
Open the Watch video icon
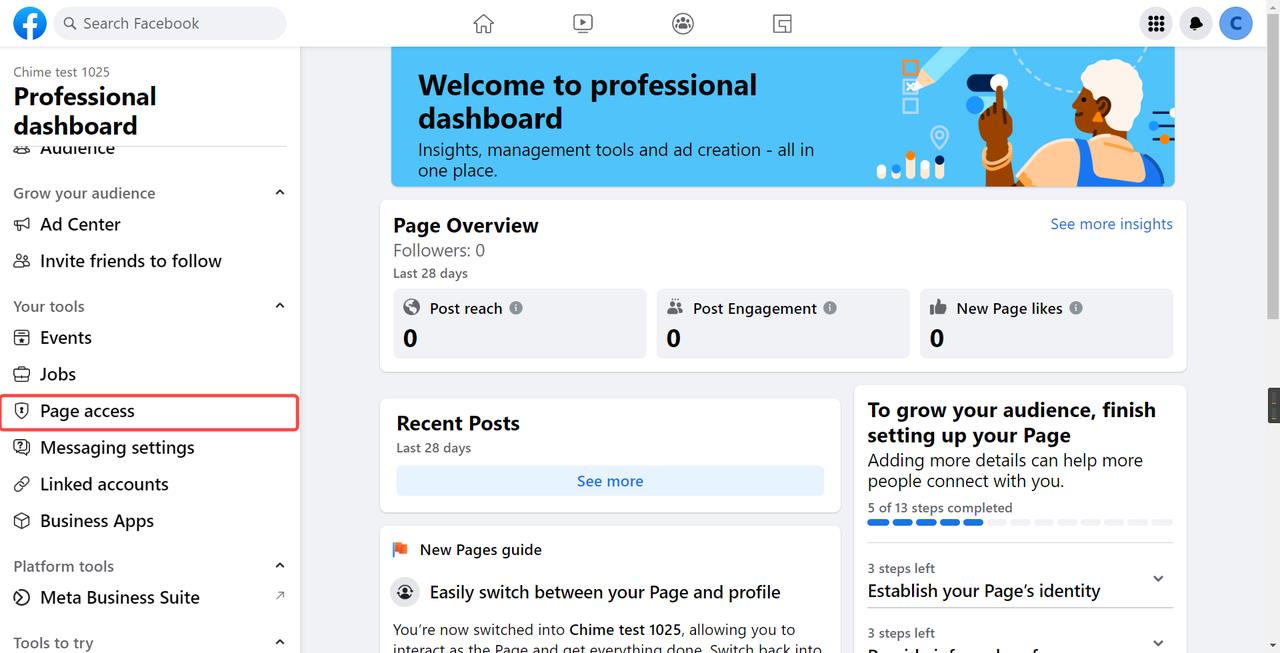pyautogui.click(x=583, y=23)
